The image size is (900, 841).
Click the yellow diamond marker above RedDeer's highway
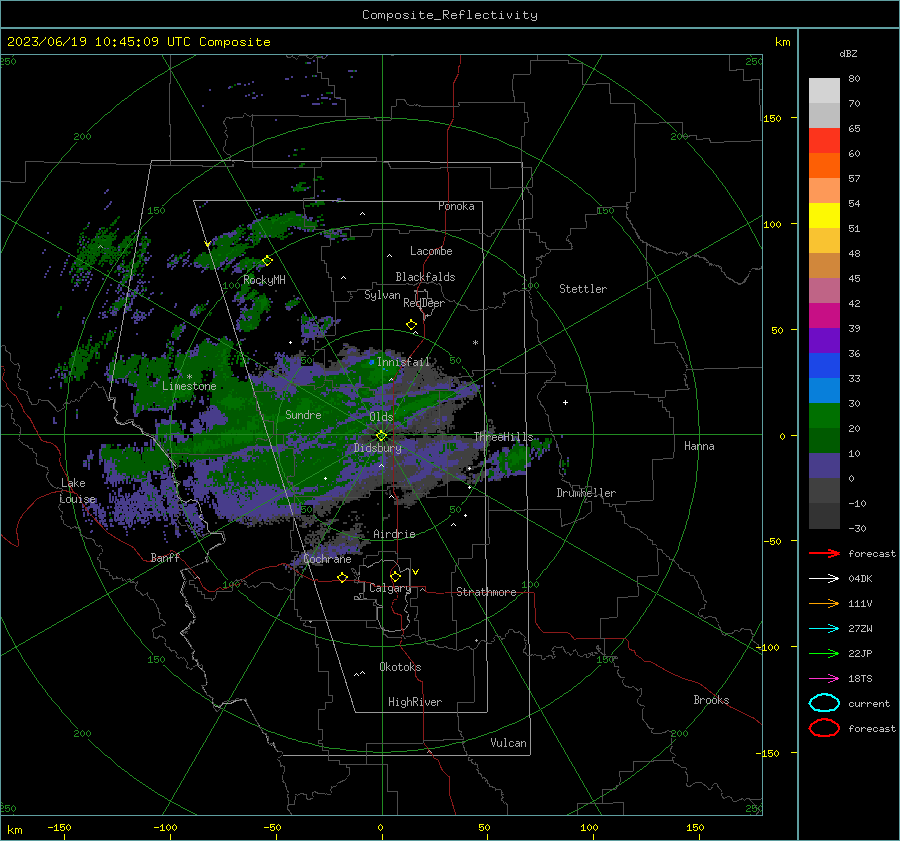point(412,325)
